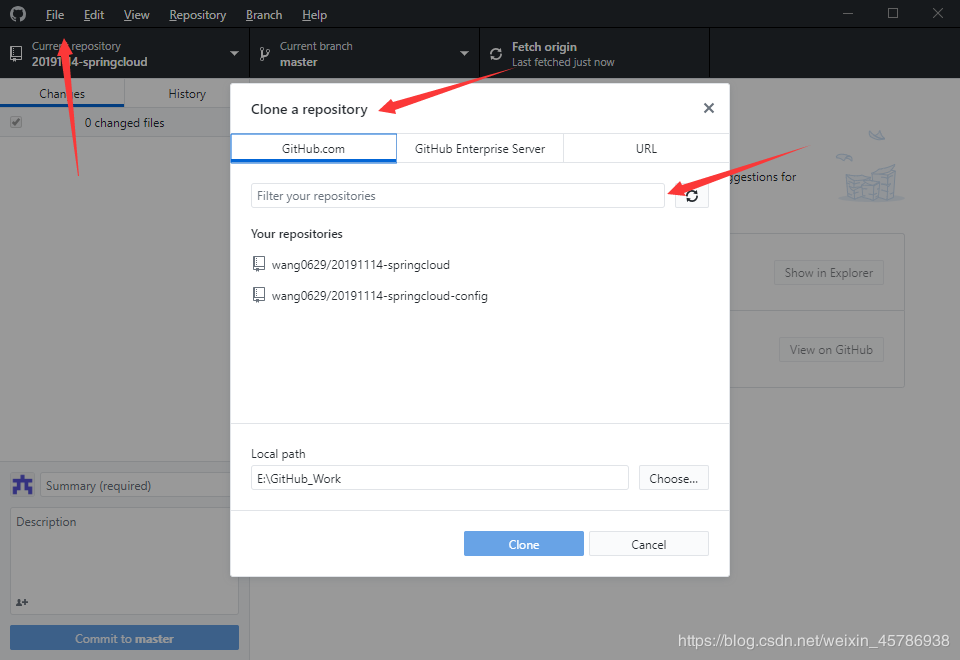Viewport: 960px width, 660px height.
Task: Click Commit to master button
Action: (124, 638)
